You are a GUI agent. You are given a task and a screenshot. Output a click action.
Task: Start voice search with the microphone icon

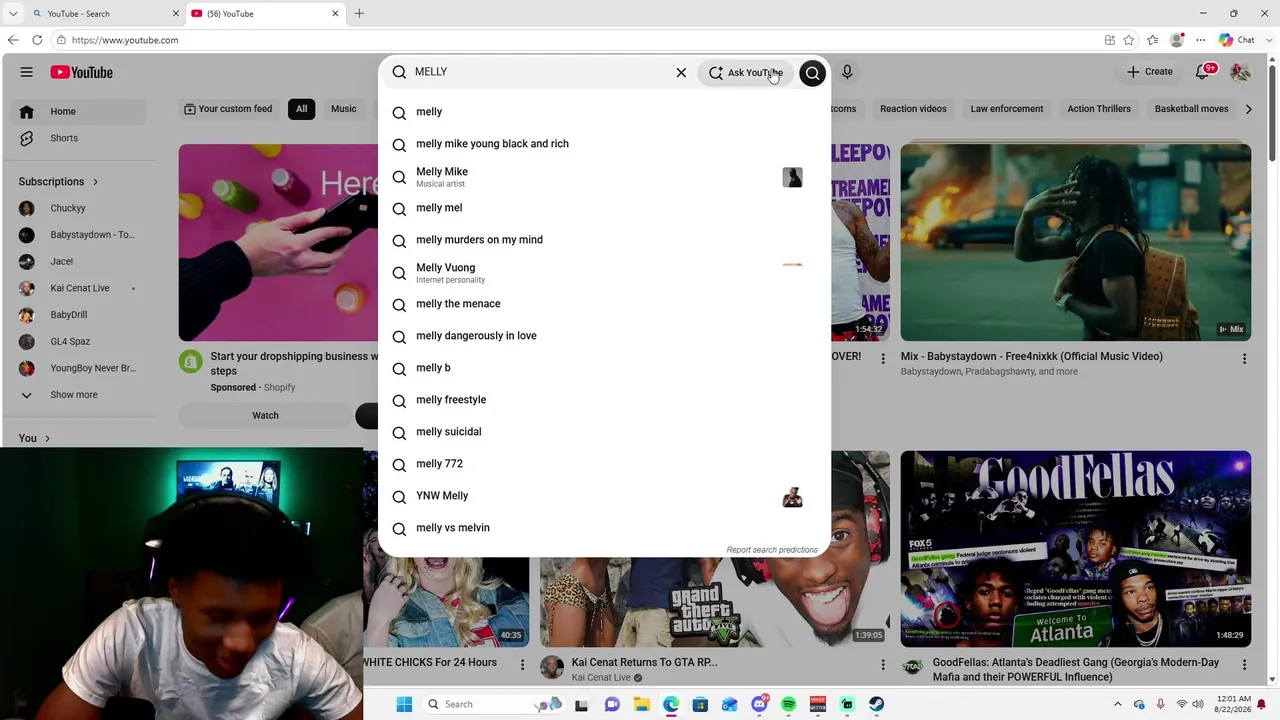tap(847, 72)
